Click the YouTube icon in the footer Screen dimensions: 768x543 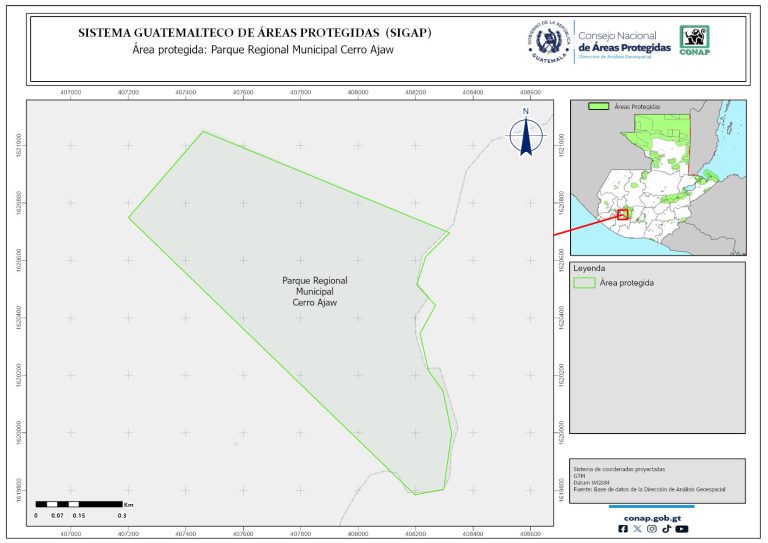point(681,529)
